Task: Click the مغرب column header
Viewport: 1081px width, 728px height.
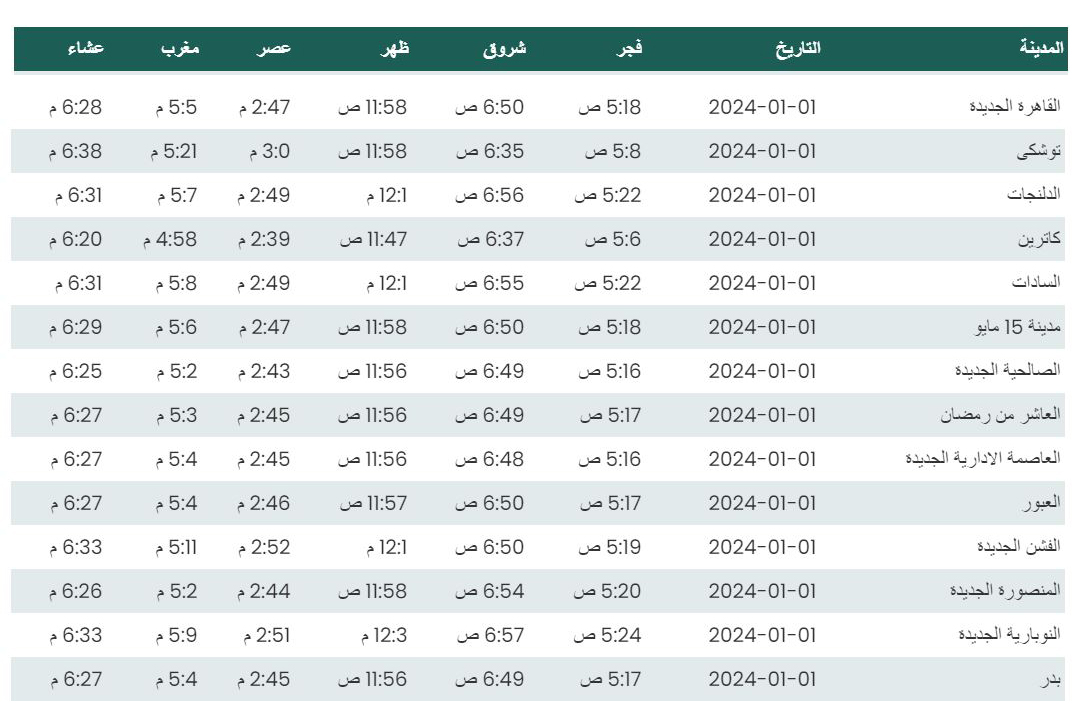Action: (180, 48)
